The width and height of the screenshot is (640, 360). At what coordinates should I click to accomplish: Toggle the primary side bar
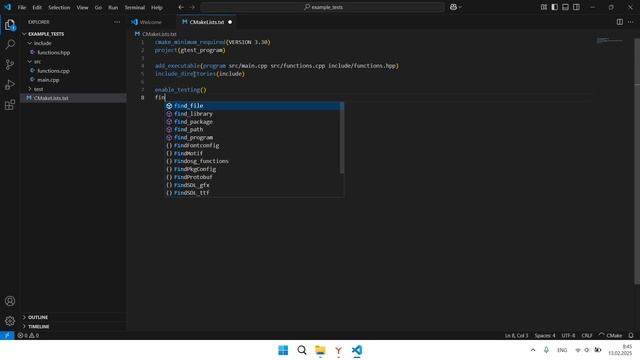554,7
